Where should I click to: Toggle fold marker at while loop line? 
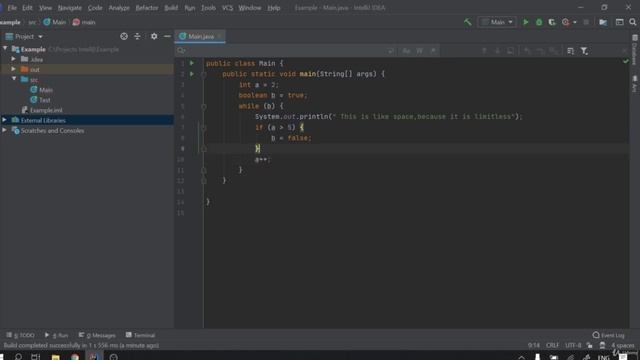pyautogui.click(x=204, y=106)
